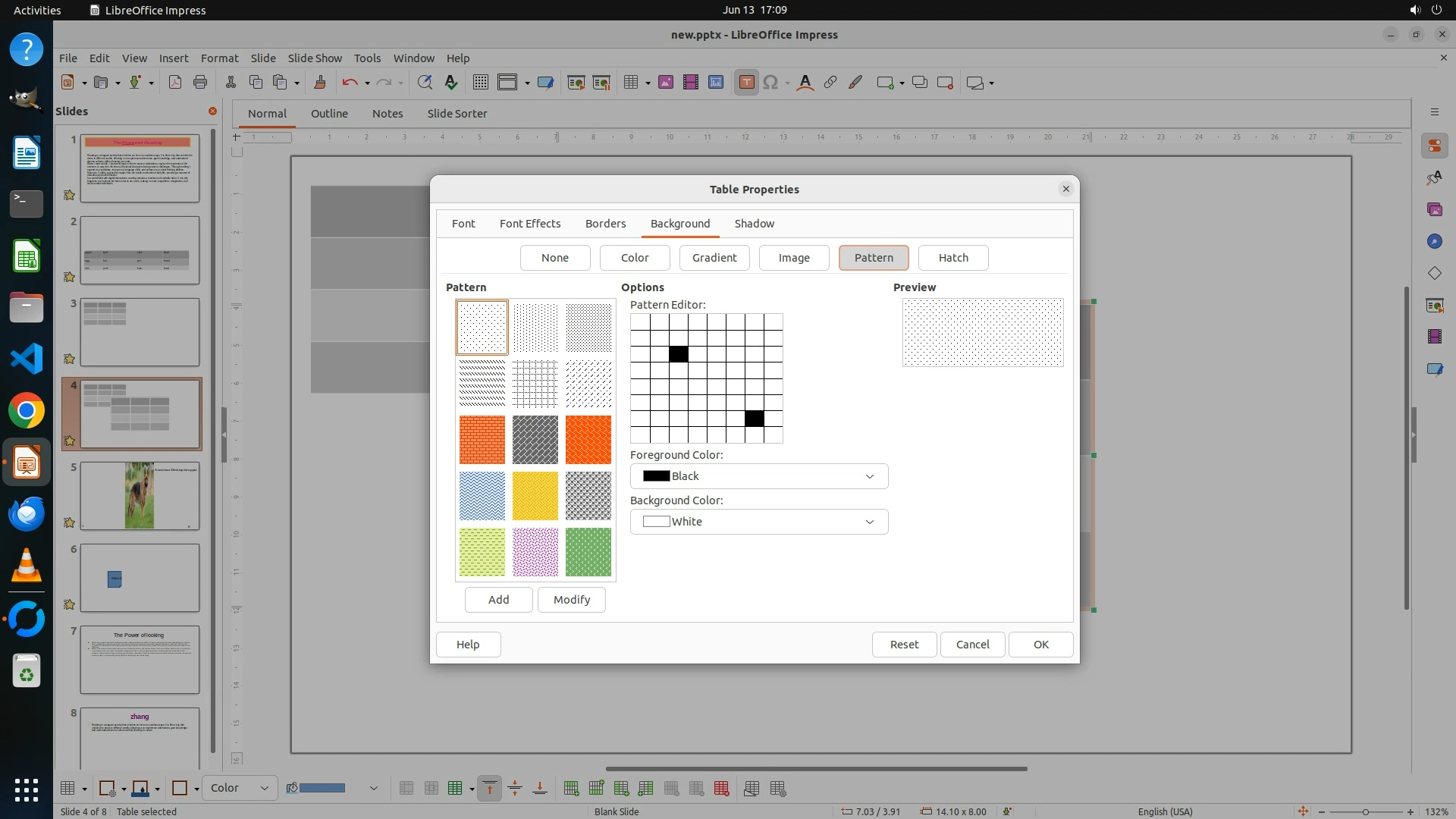Viewport: 1456px width, 819px height.
Task: Expand the Background Color dropdown
Action: [x=758, y=522]
